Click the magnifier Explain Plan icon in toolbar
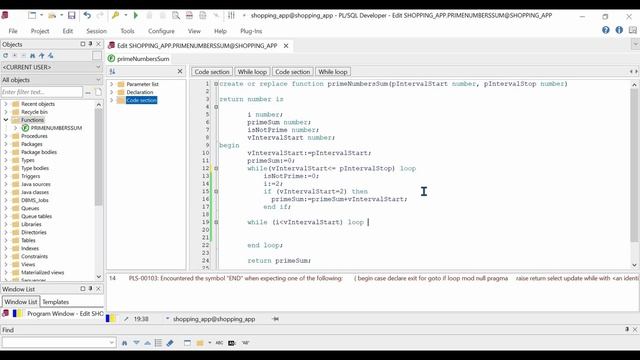 tap(176, 16)
